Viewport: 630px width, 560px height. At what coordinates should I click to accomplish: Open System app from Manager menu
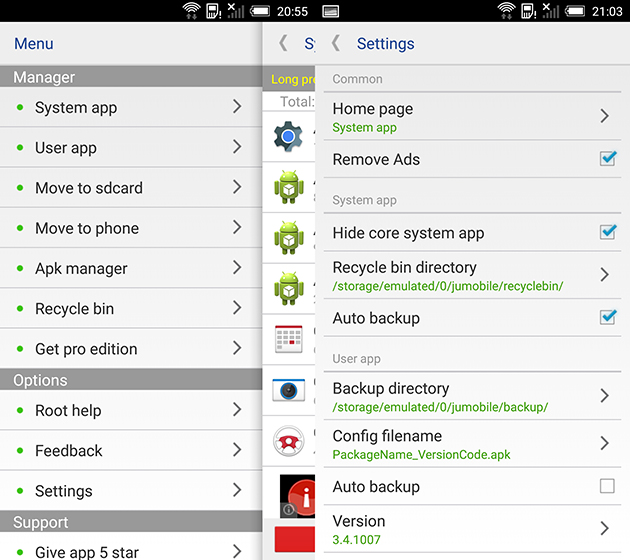[130, 108]
